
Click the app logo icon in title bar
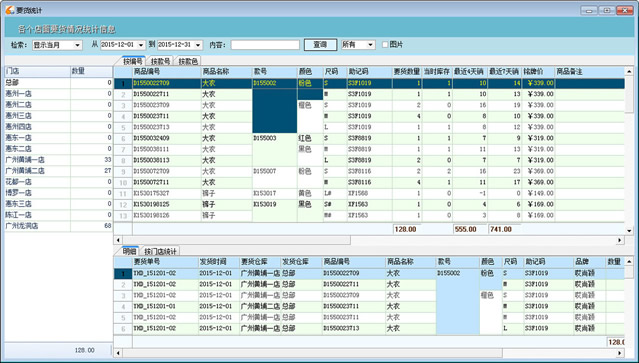(x=10, y=10)
